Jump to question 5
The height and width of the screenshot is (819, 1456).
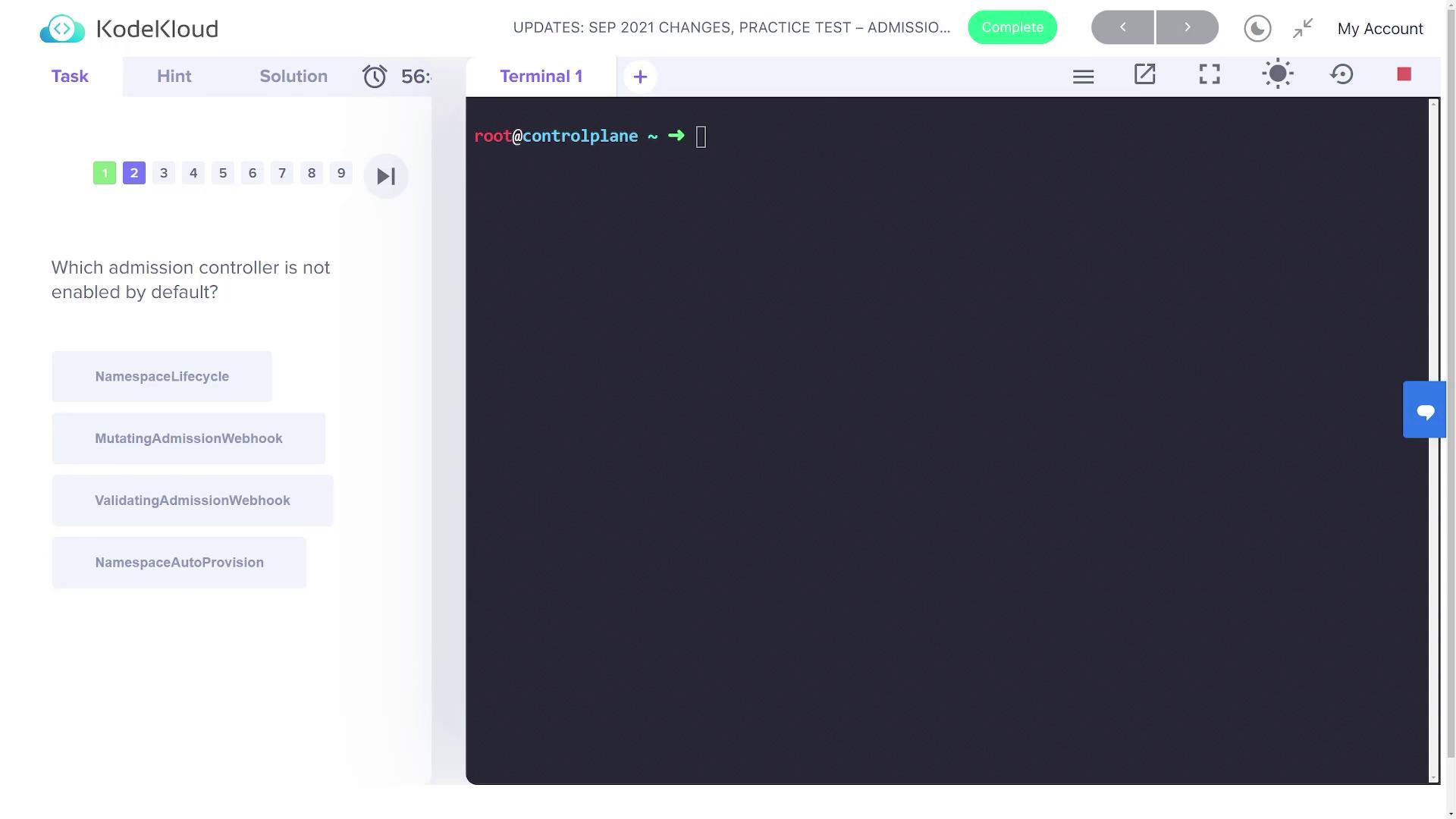click(x=223, y=174)
